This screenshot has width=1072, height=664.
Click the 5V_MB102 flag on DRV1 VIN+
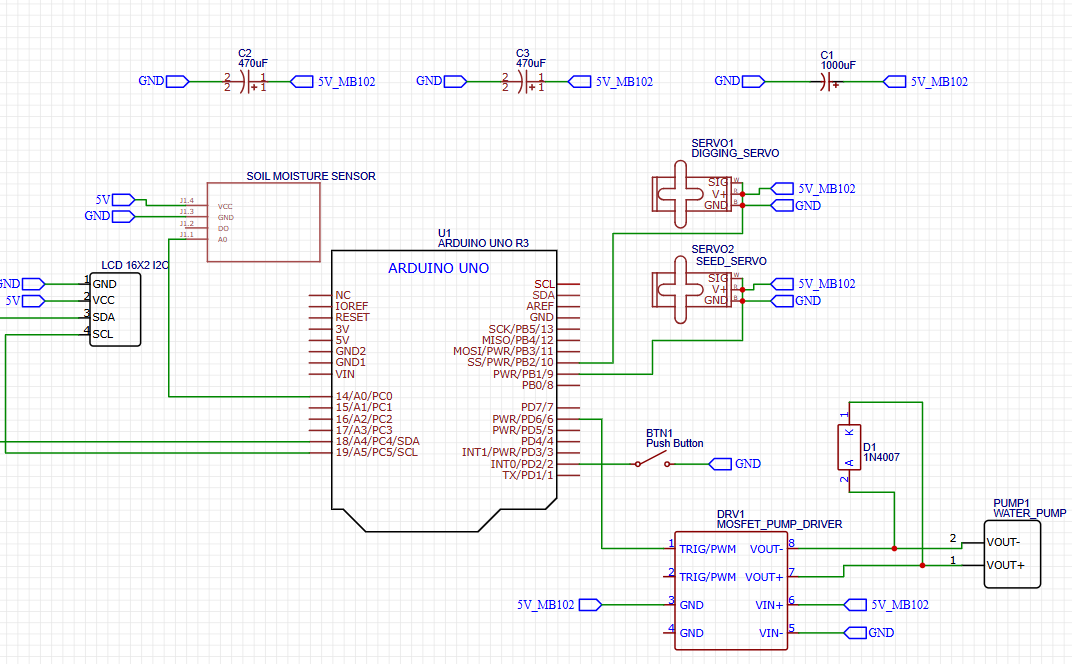[x=855, y=605]
